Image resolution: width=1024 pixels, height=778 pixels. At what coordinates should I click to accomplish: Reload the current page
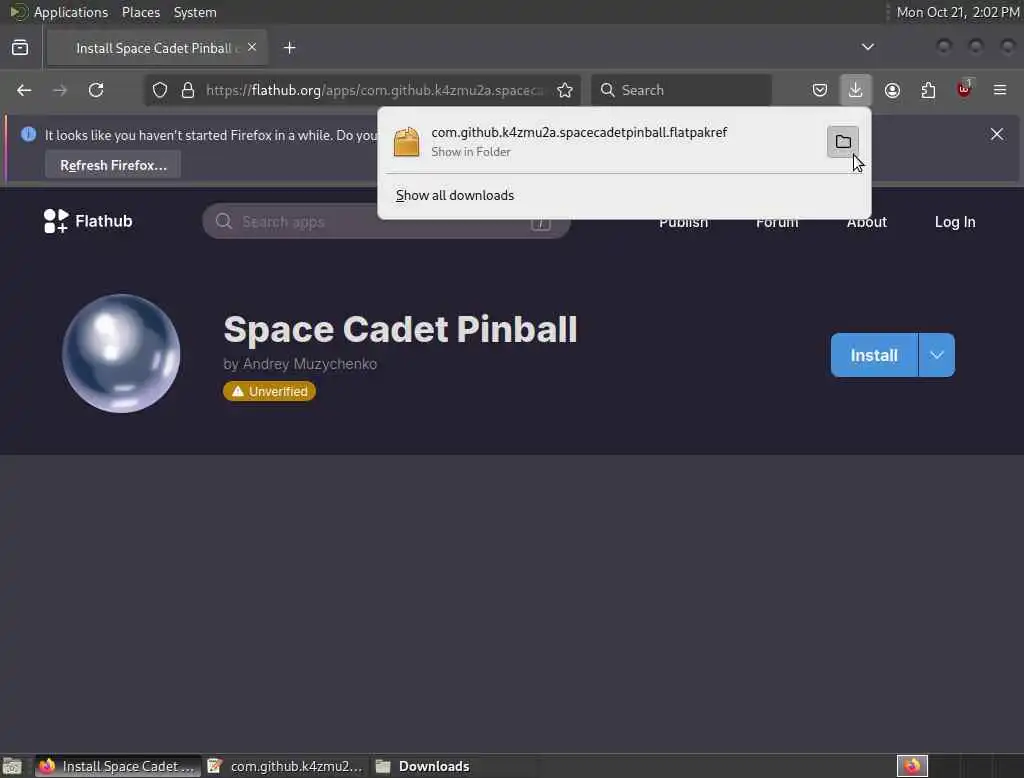(96, 90)
